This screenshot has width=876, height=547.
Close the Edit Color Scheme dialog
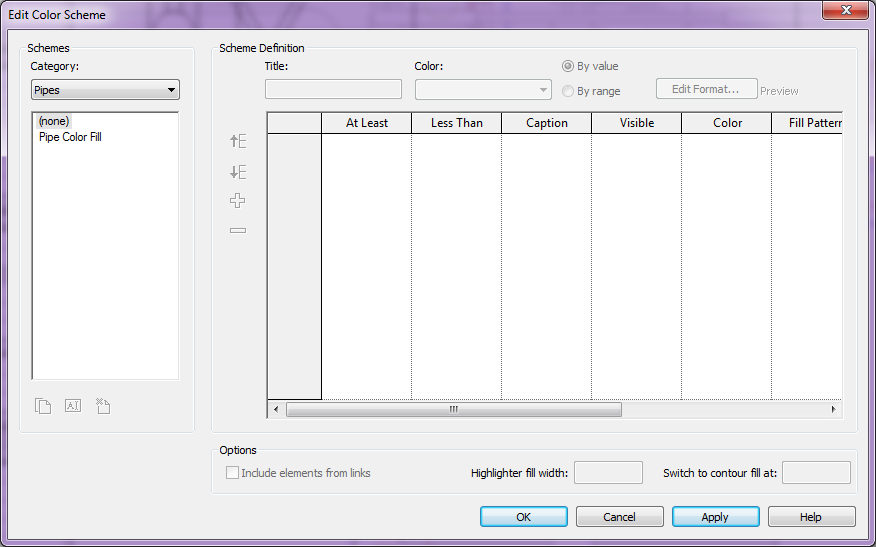click(x=846, y=10)
